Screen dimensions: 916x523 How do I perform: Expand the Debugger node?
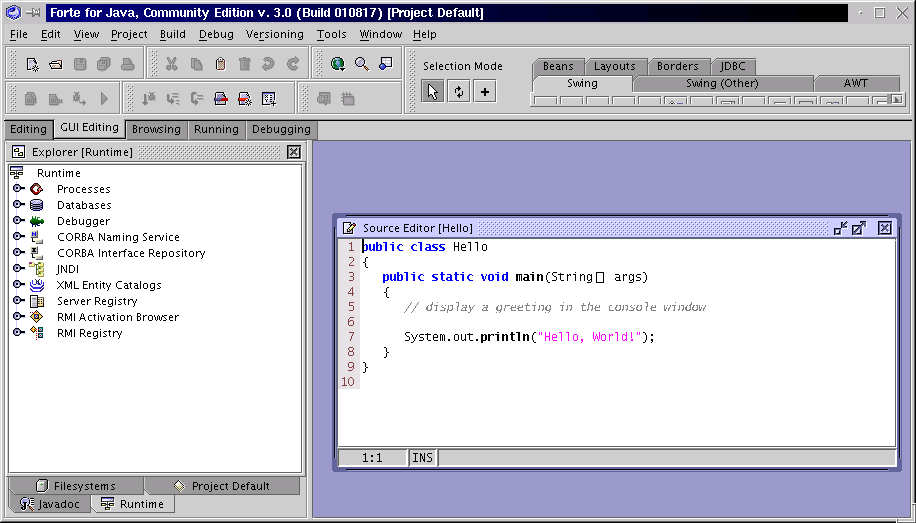click(18, 220)
